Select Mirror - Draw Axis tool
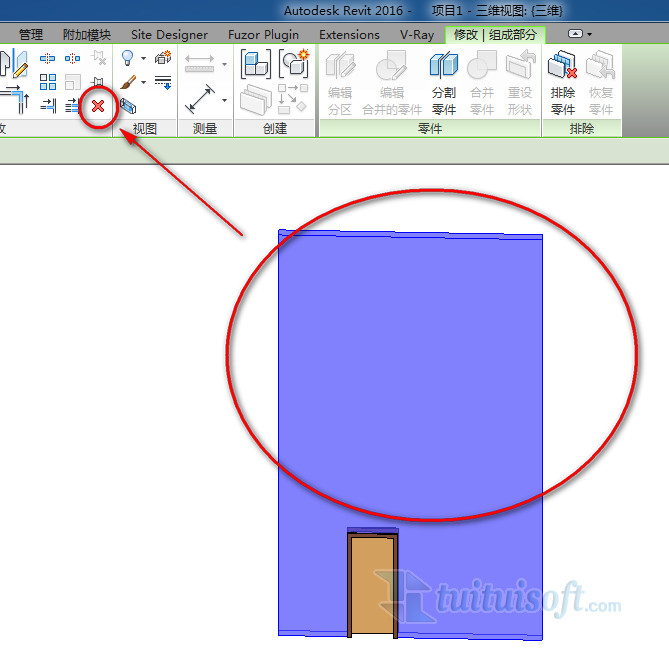 tap(20, 63)
